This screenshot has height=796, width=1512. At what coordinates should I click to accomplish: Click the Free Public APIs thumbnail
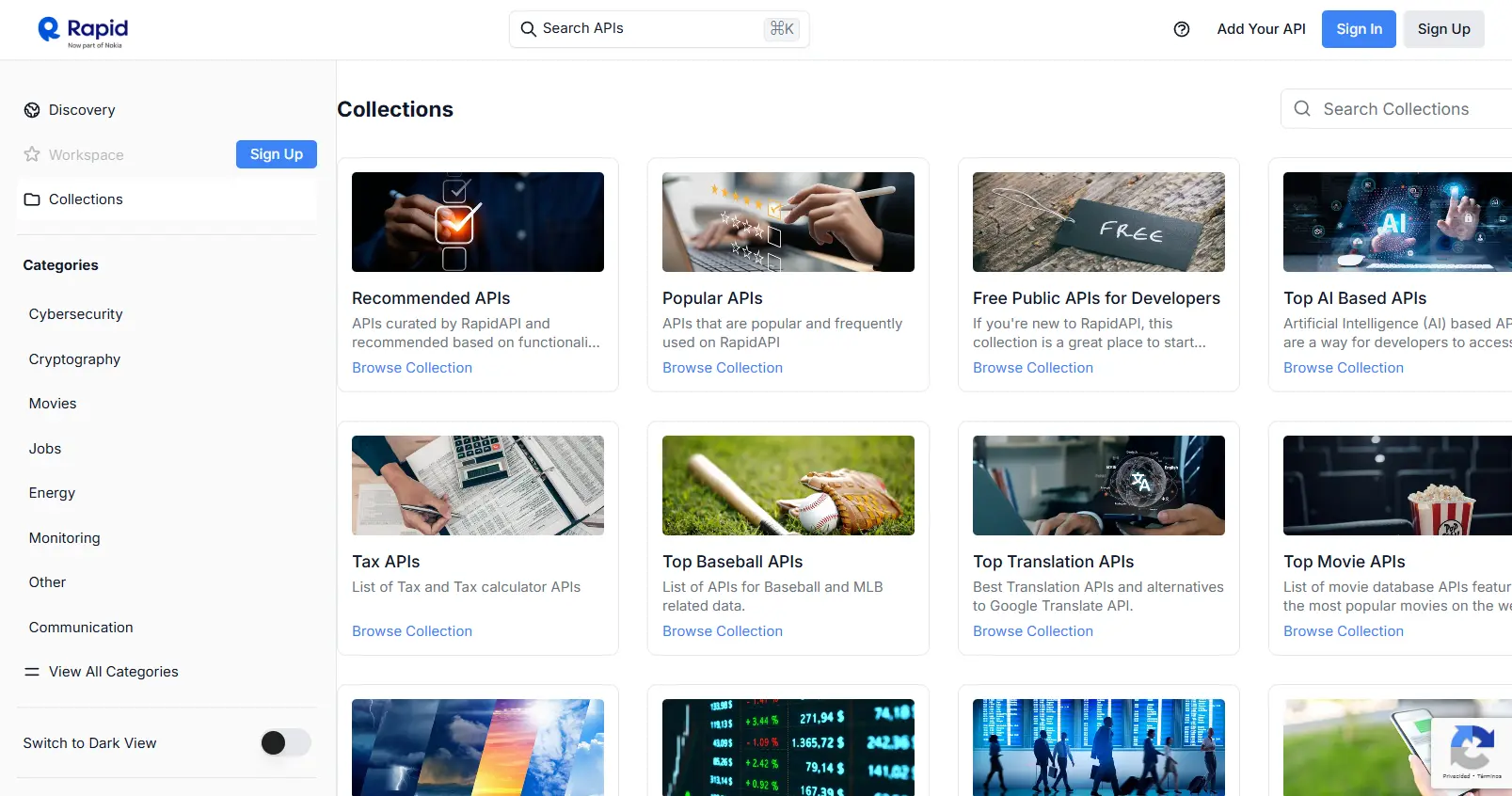coord(1099,222)
